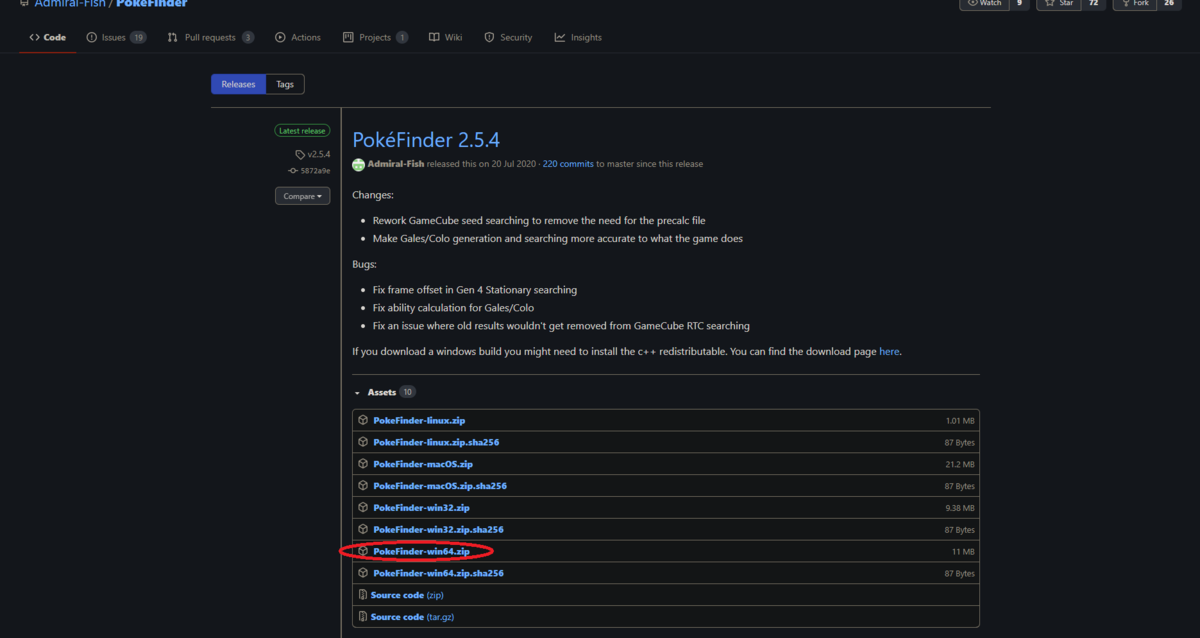Image resolution: width=1200 pixels, height=638 pixels.
Task: Click the 1.01 MB size text
Action: click(960, 421)
